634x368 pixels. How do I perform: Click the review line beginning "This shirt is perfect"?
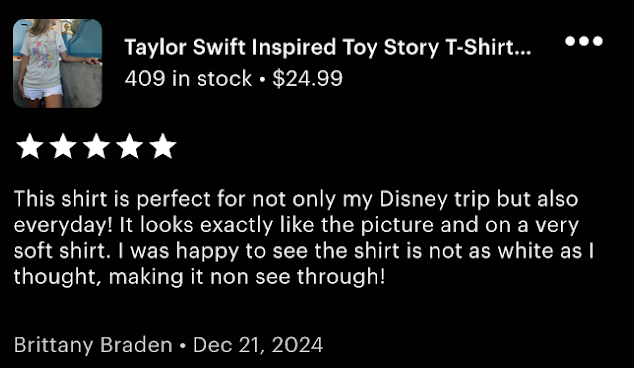(296, 199)
